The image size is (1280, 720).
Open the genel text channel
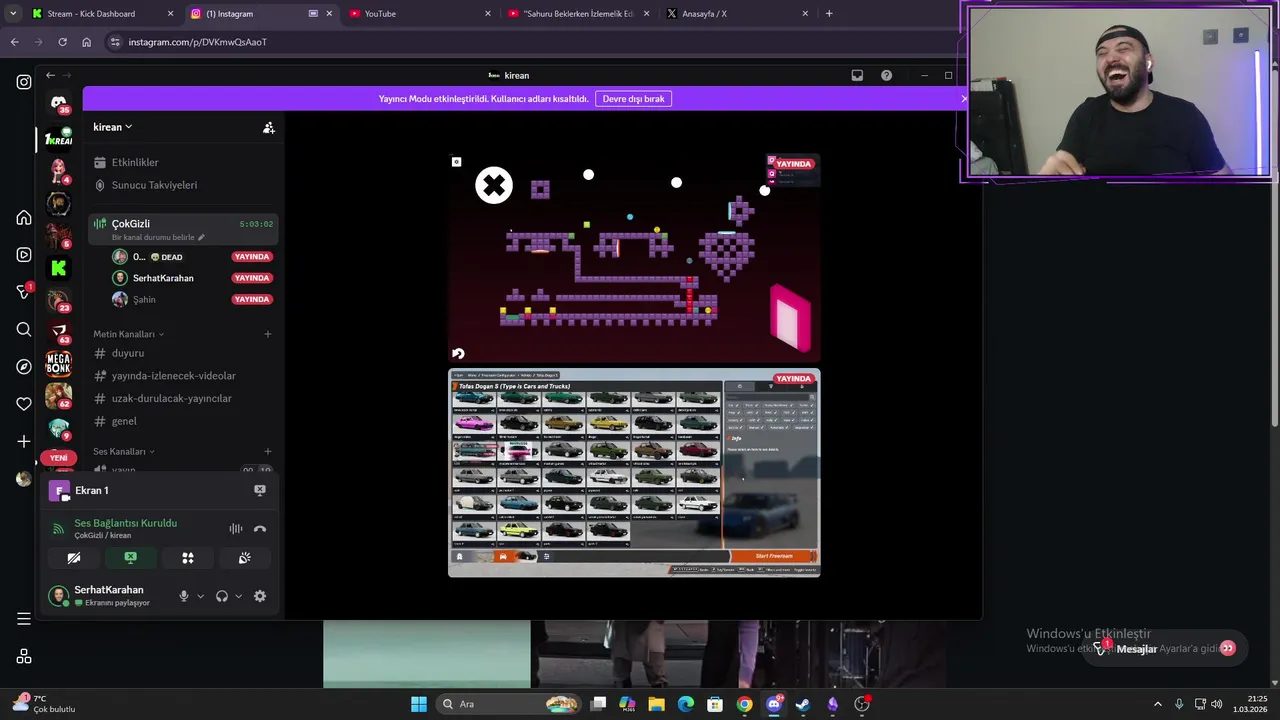click(x=182, y=421)
